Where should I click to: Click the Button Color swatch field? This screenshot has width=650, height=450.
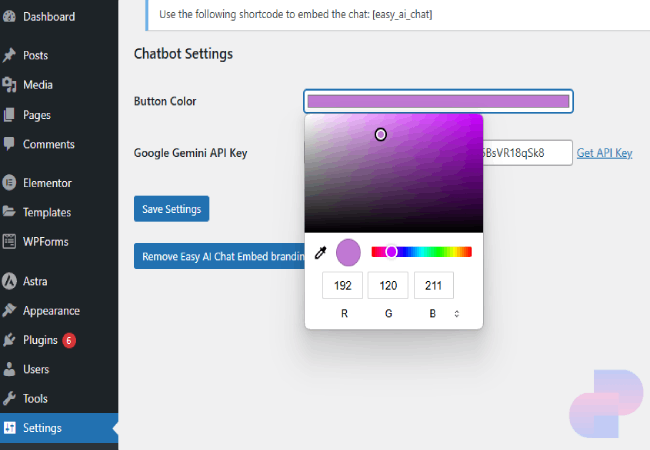pos(438,101)
